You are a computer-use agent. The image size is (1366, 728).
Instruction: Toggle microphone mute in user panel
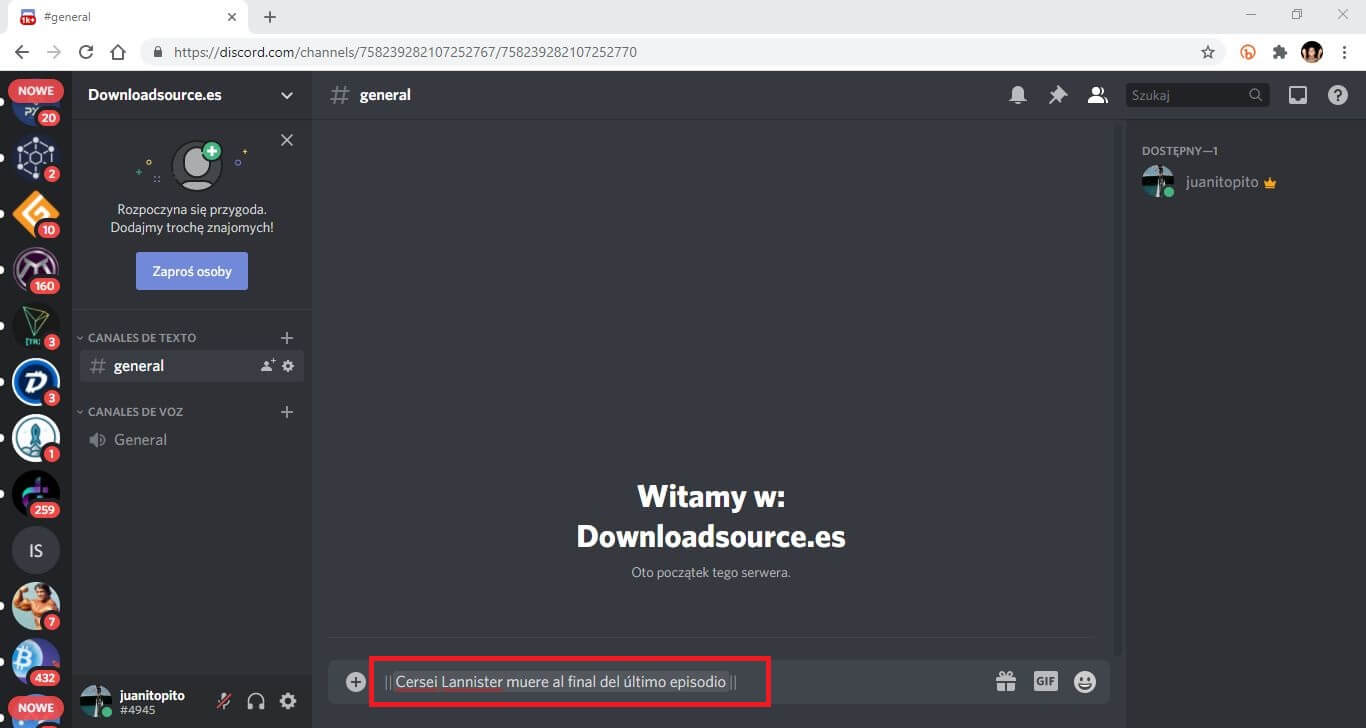pyautogui.click(x=224, y=701)
